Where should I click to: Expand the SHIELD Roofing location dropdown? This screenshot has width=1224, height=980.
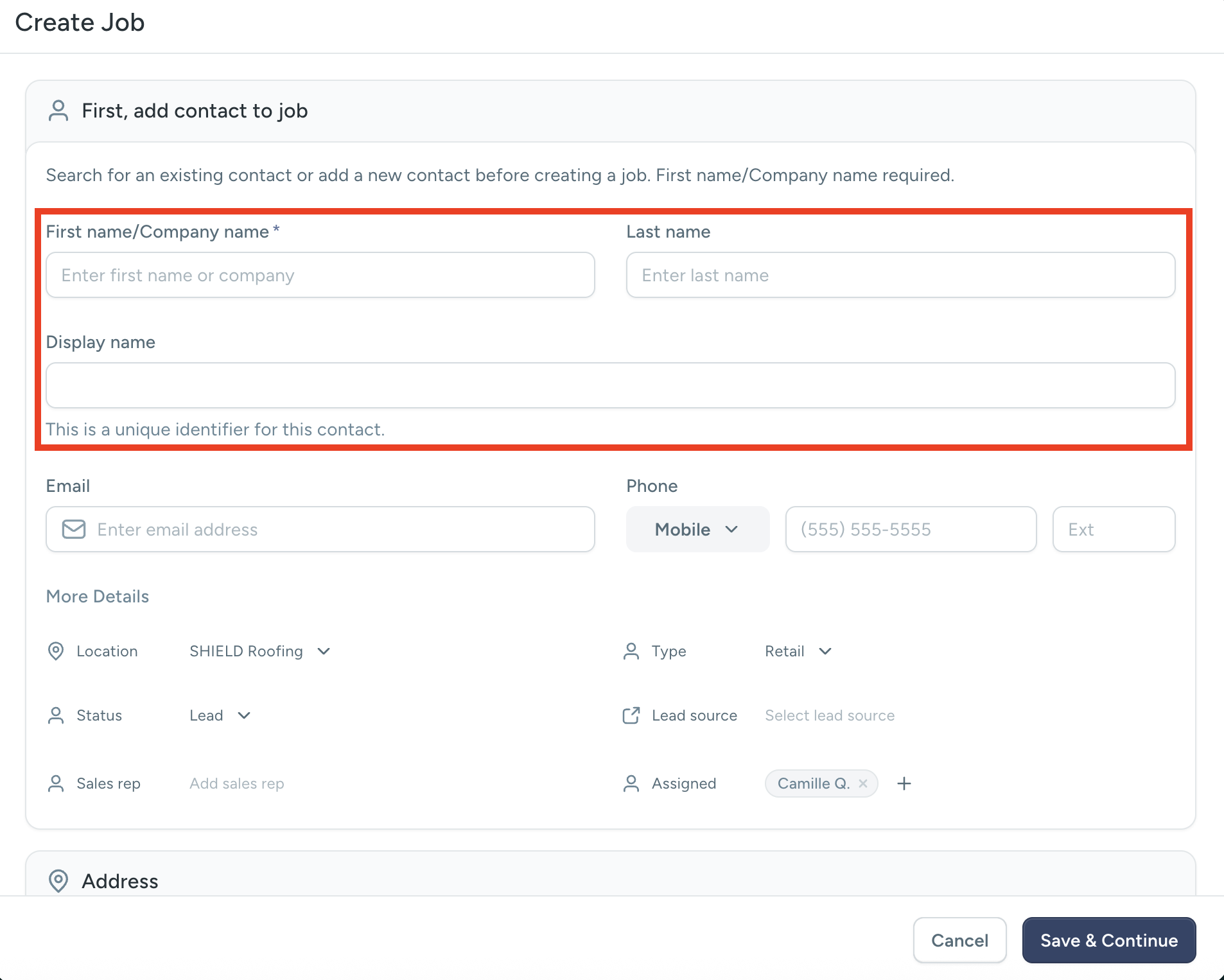tap(259, 651)
